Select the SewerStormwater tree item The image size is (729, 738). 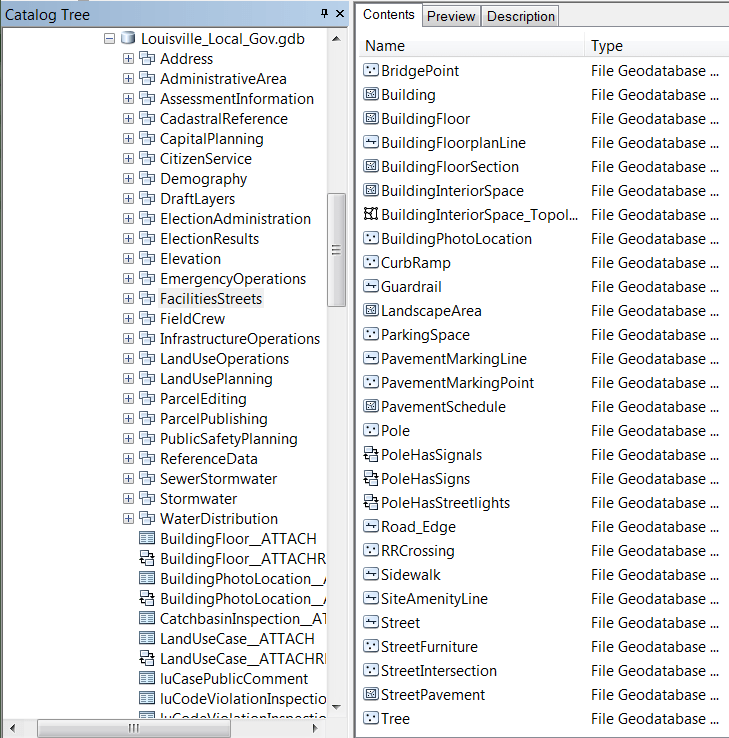click(x=218, y=479)
